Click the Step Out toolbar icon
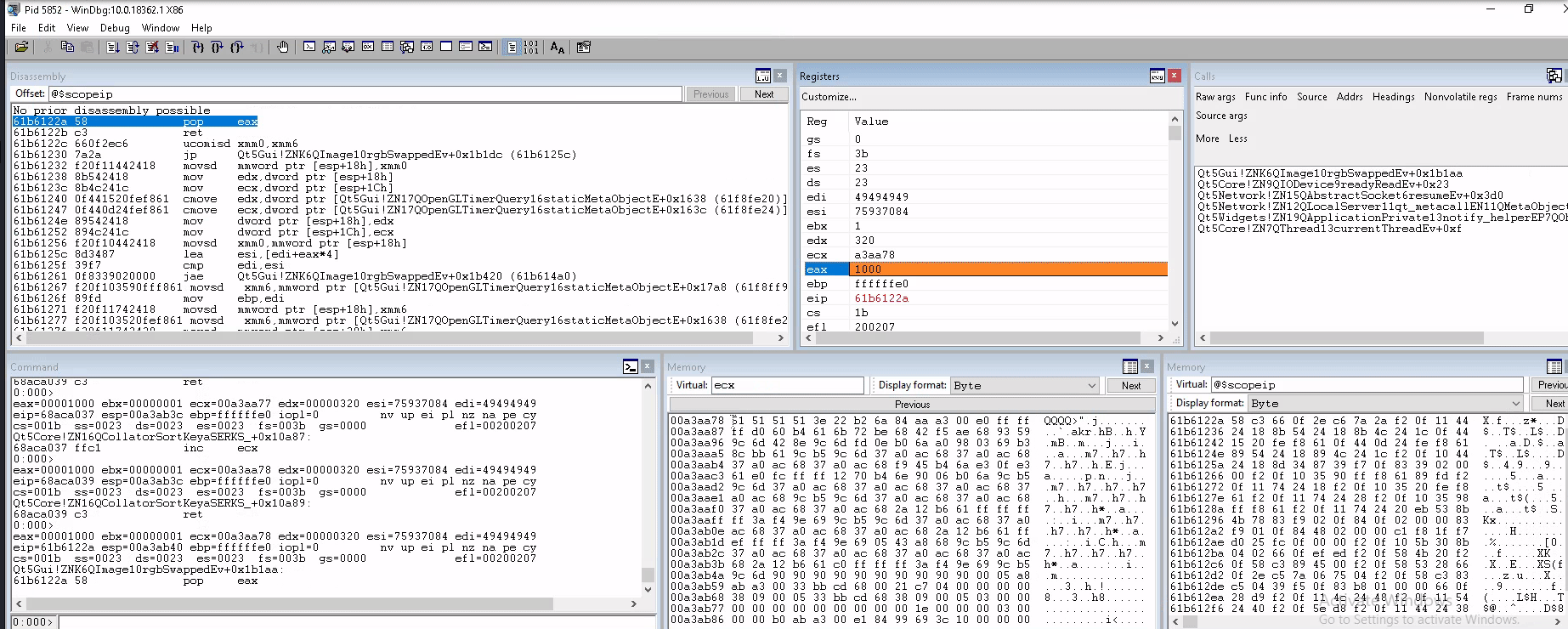 tap(237, 48)
